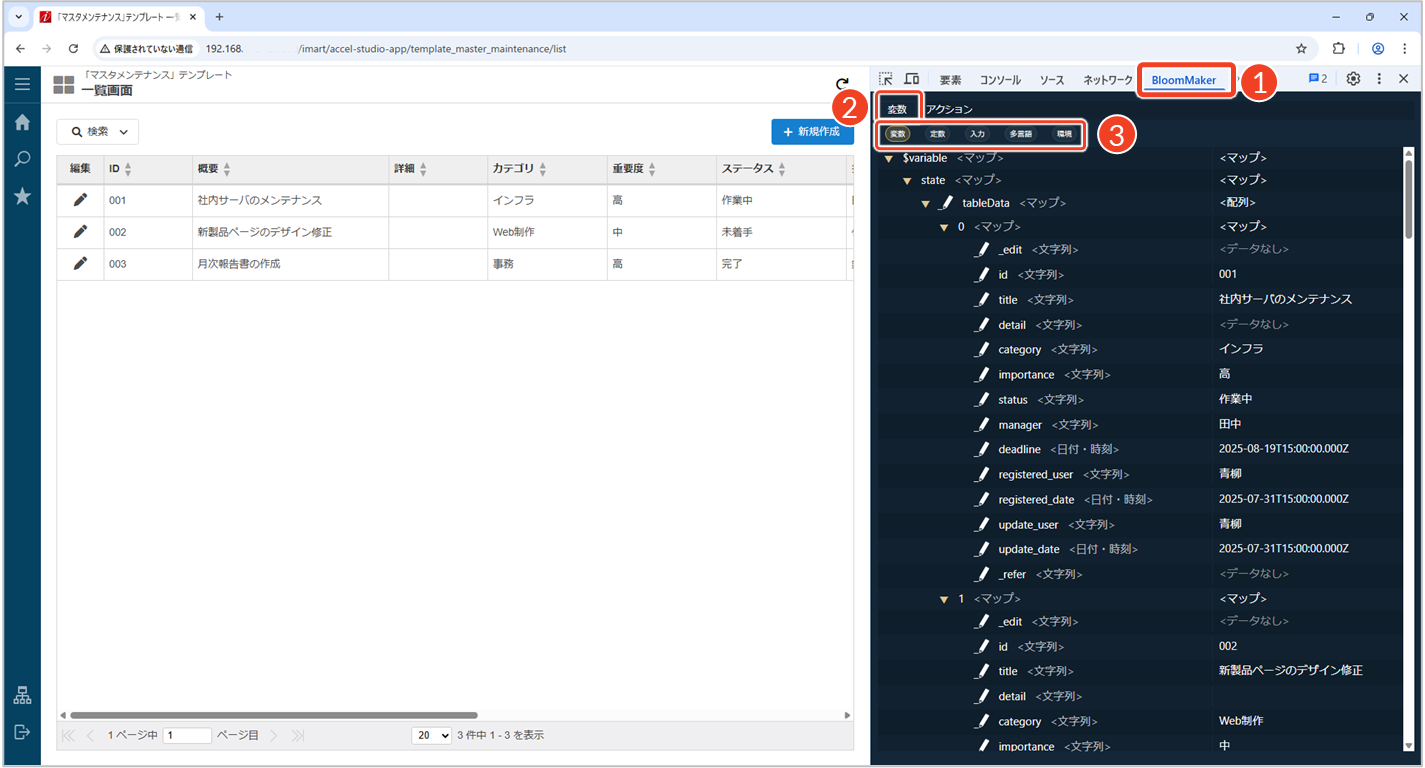
Task: Click the logout icon at the sidebar bottom
Action: coord(22,732)
